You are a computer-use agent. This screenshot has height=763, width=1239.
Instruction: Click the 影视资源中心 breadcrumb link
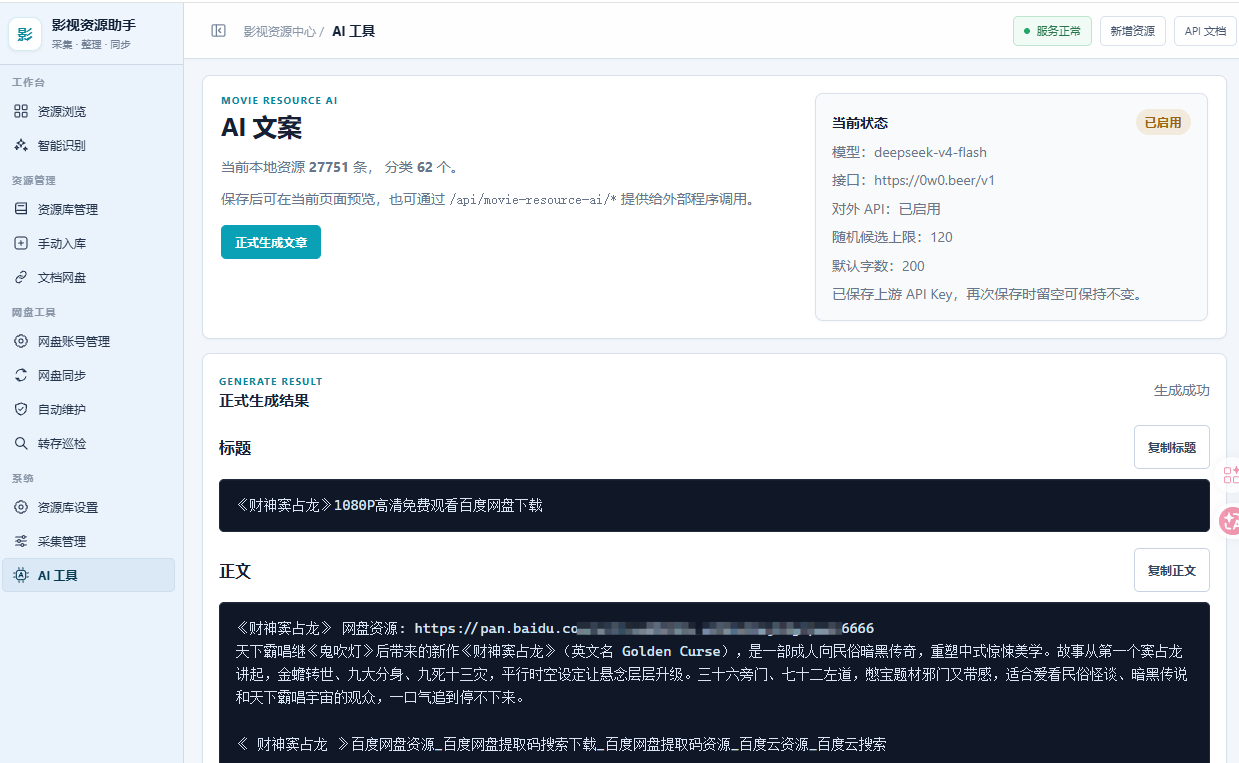280,31
